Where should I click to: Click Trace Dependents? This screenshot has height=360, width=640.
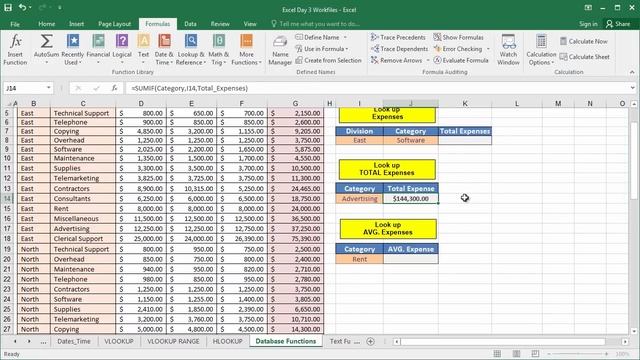(x=399, y=49)
